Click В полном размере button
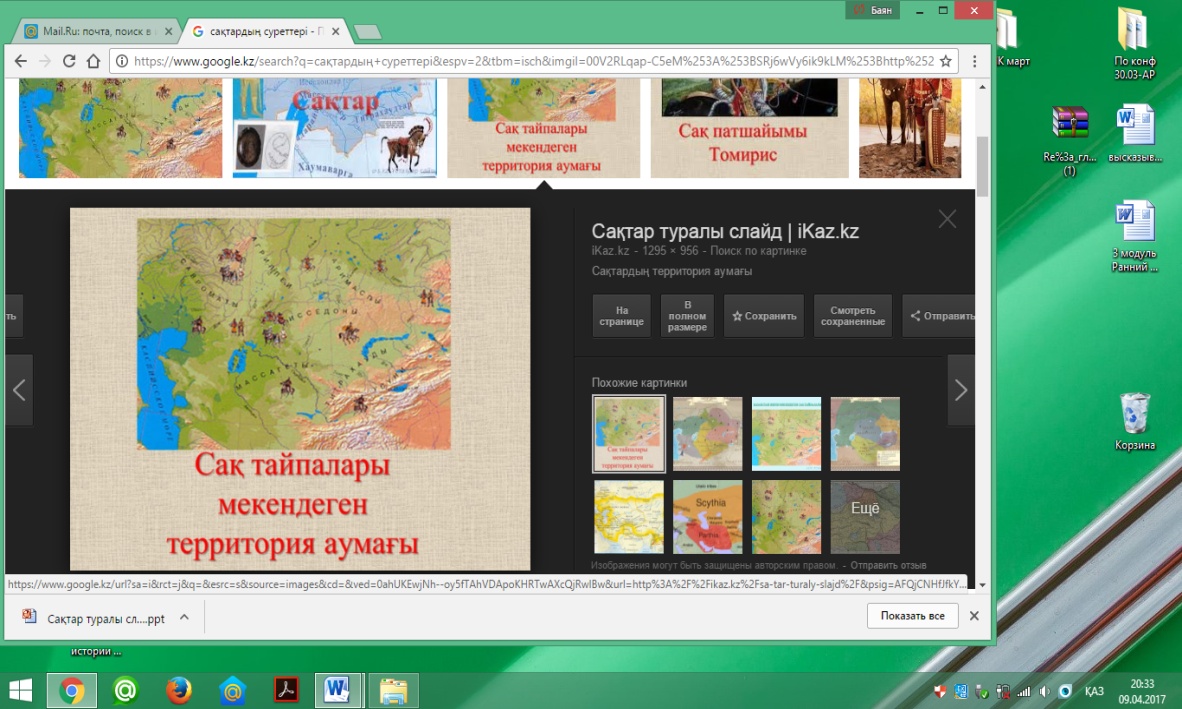This screenshot has width=1182, height=709. click(x=687, y=316)
